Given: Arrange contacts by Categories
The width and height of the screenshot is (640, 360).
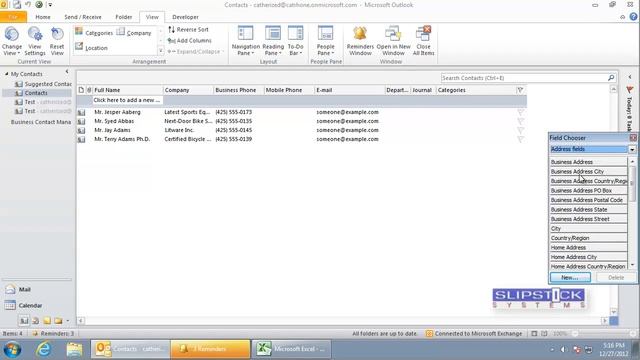Looking at the screenshot, I should 94,33.
